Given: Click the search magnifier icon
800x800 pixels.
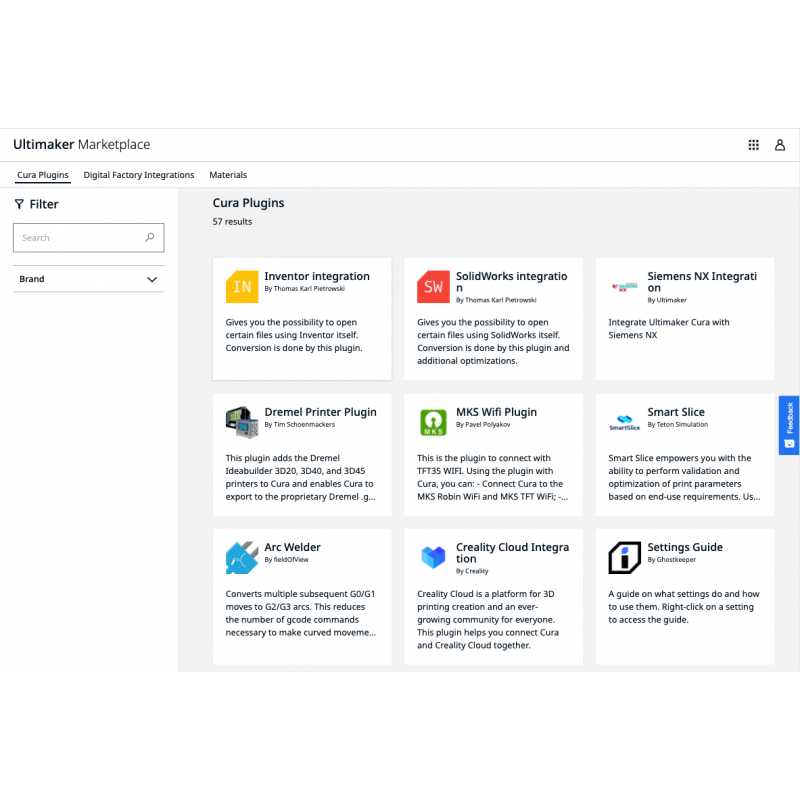Looking at the screenshot, I should click(x=150, y=238).
